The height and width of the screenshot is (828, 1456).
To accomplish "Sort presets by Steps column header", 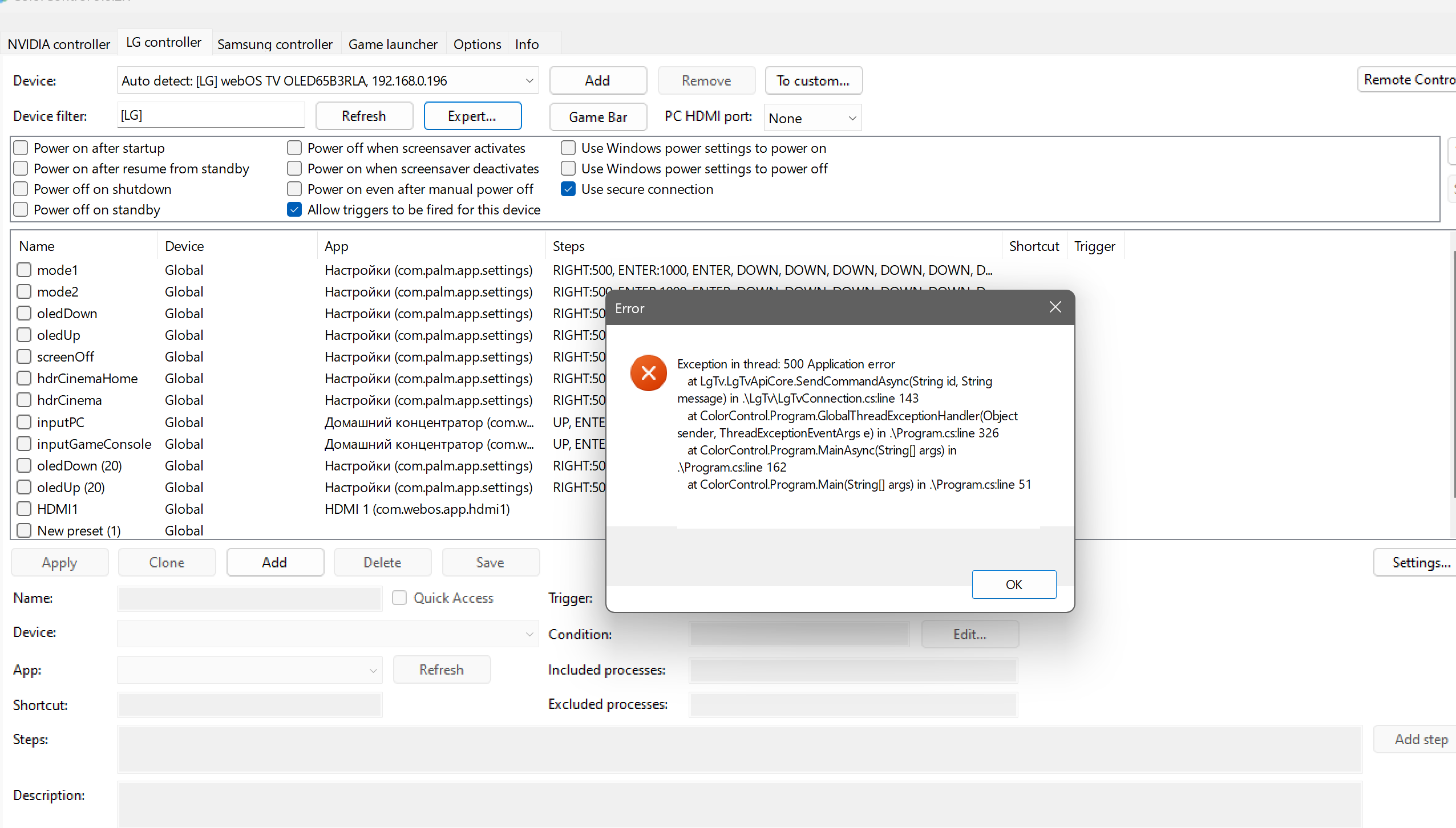I will click(568, 246).
